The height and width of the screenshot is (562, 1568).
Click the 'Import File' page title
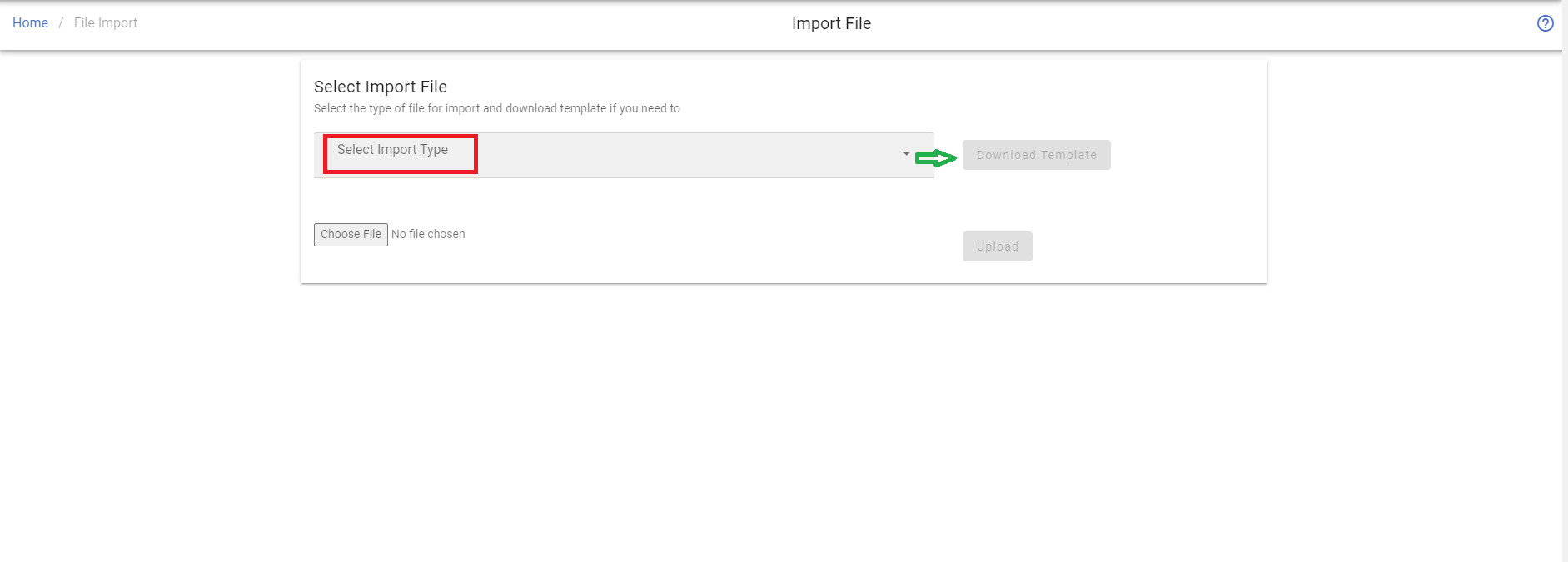coord(831,23)
